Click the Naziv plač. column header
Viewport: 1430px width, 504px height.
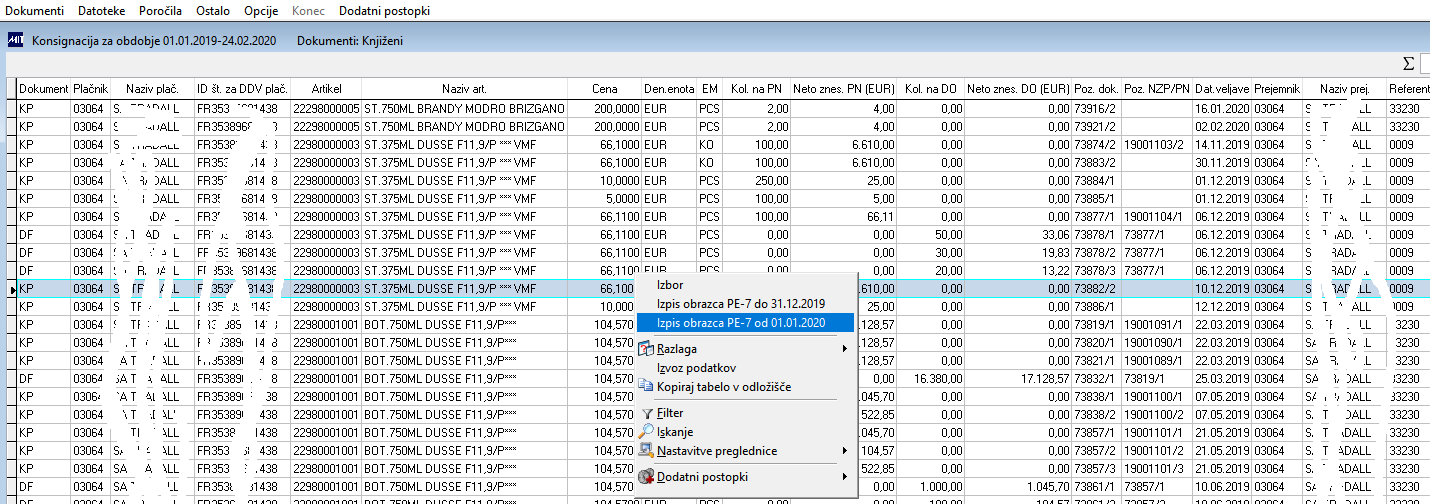[x=151, y=89]
